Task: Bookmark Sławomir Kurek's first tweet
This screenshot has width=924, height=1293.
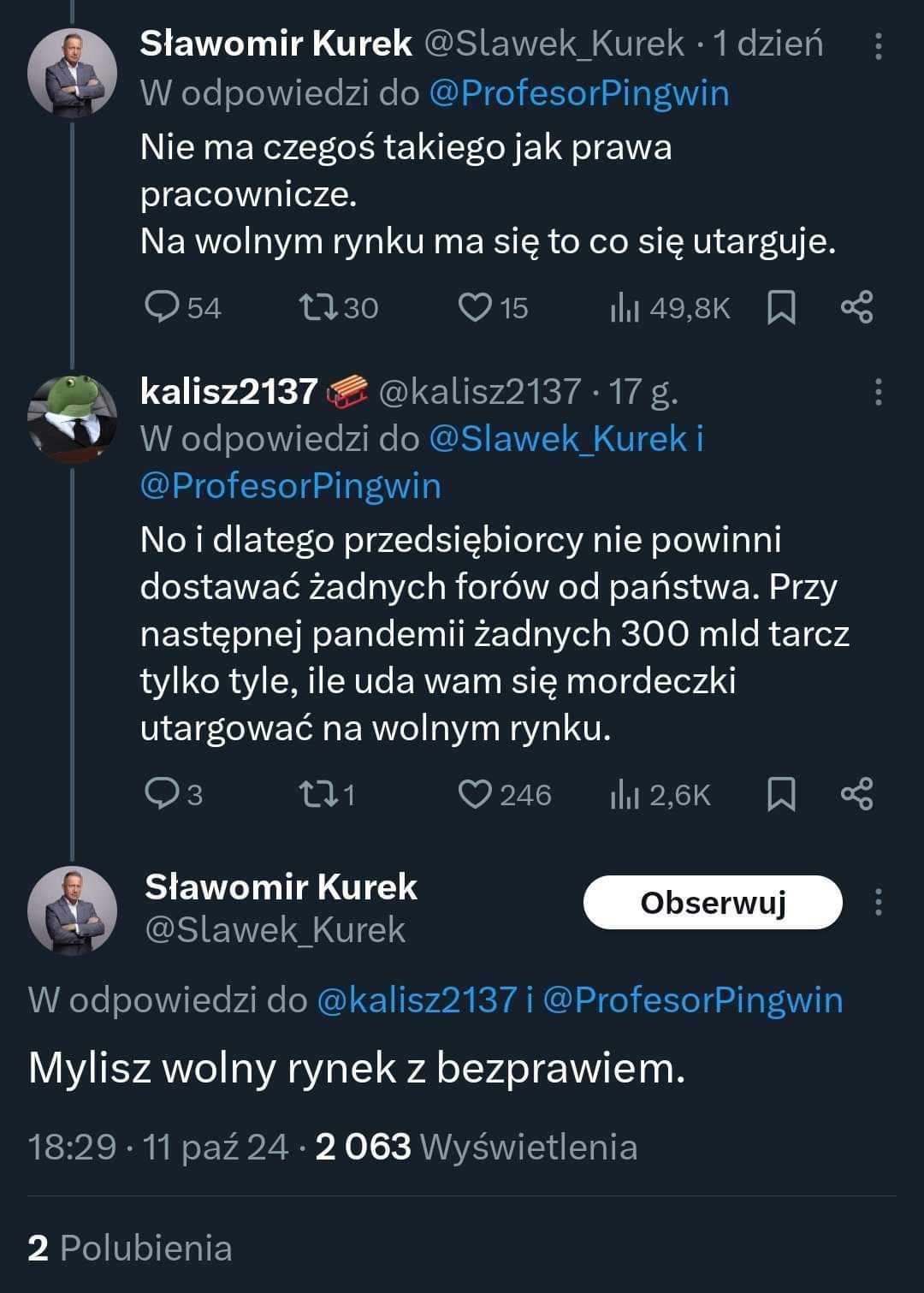Action: (x=781, y=307)
